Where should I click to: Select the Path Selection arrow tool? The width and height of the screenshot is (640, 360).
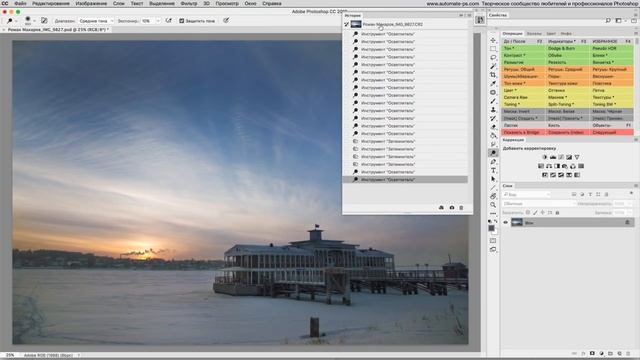point(493,179)
